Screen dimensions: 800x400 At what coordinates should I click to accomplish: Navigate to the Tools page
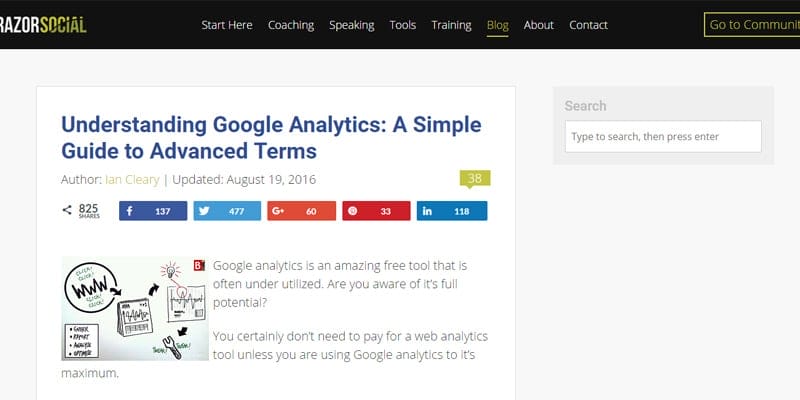tap(403, 25)
